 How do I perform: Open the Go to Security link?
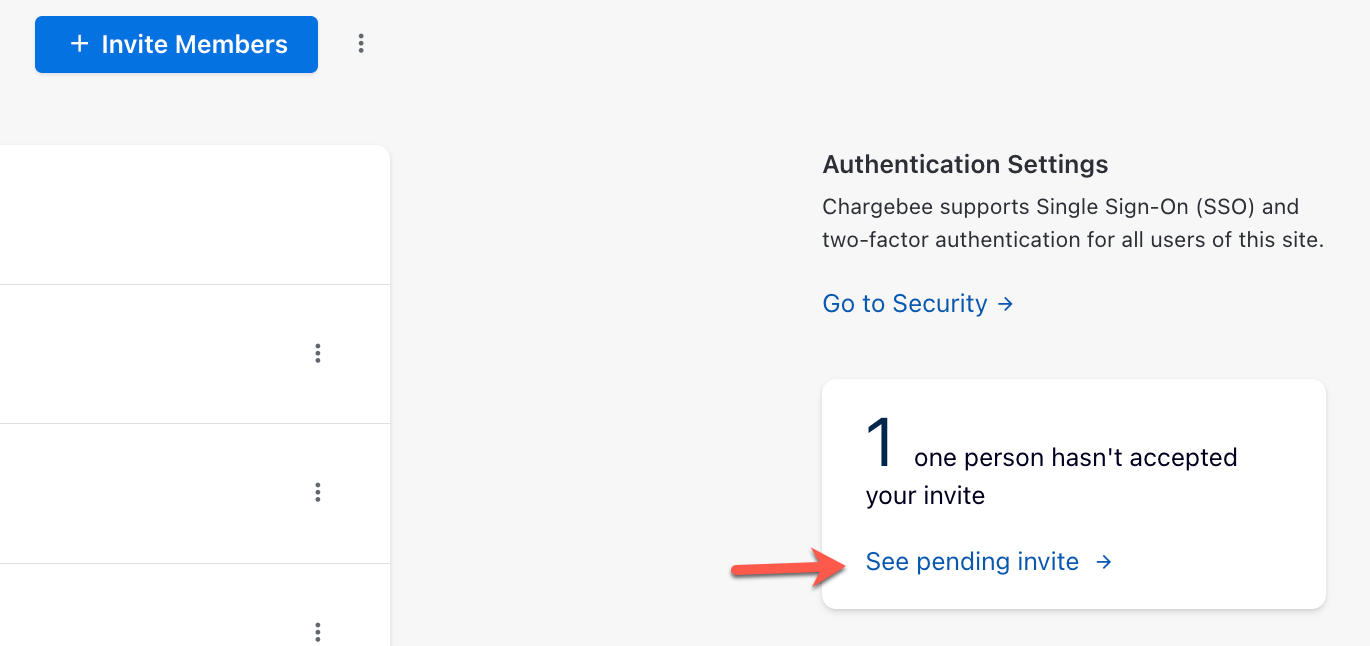click(x=904, y=303)
